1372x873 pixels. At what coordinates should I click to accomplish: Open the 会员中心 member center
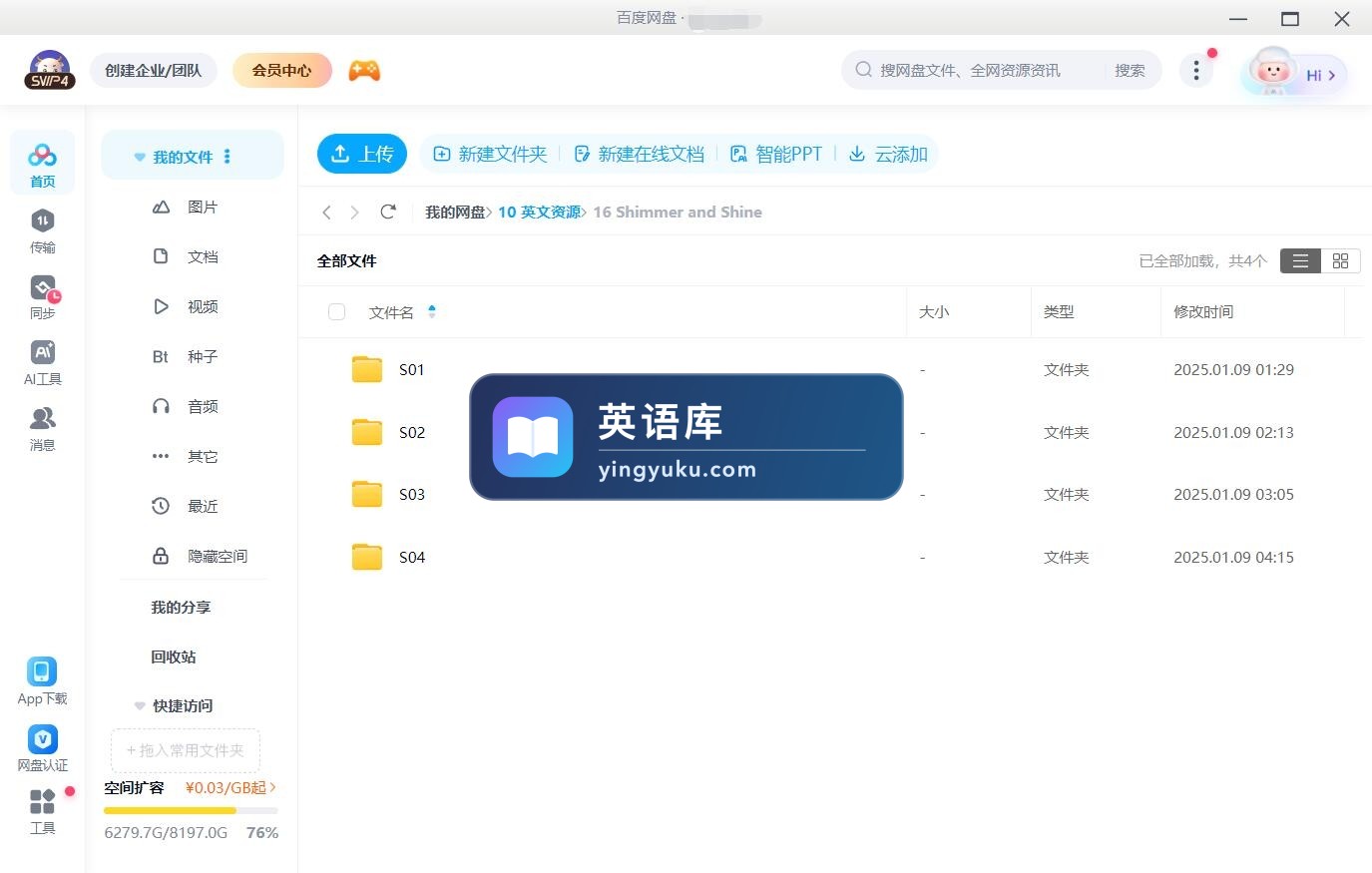pos(281,70)
